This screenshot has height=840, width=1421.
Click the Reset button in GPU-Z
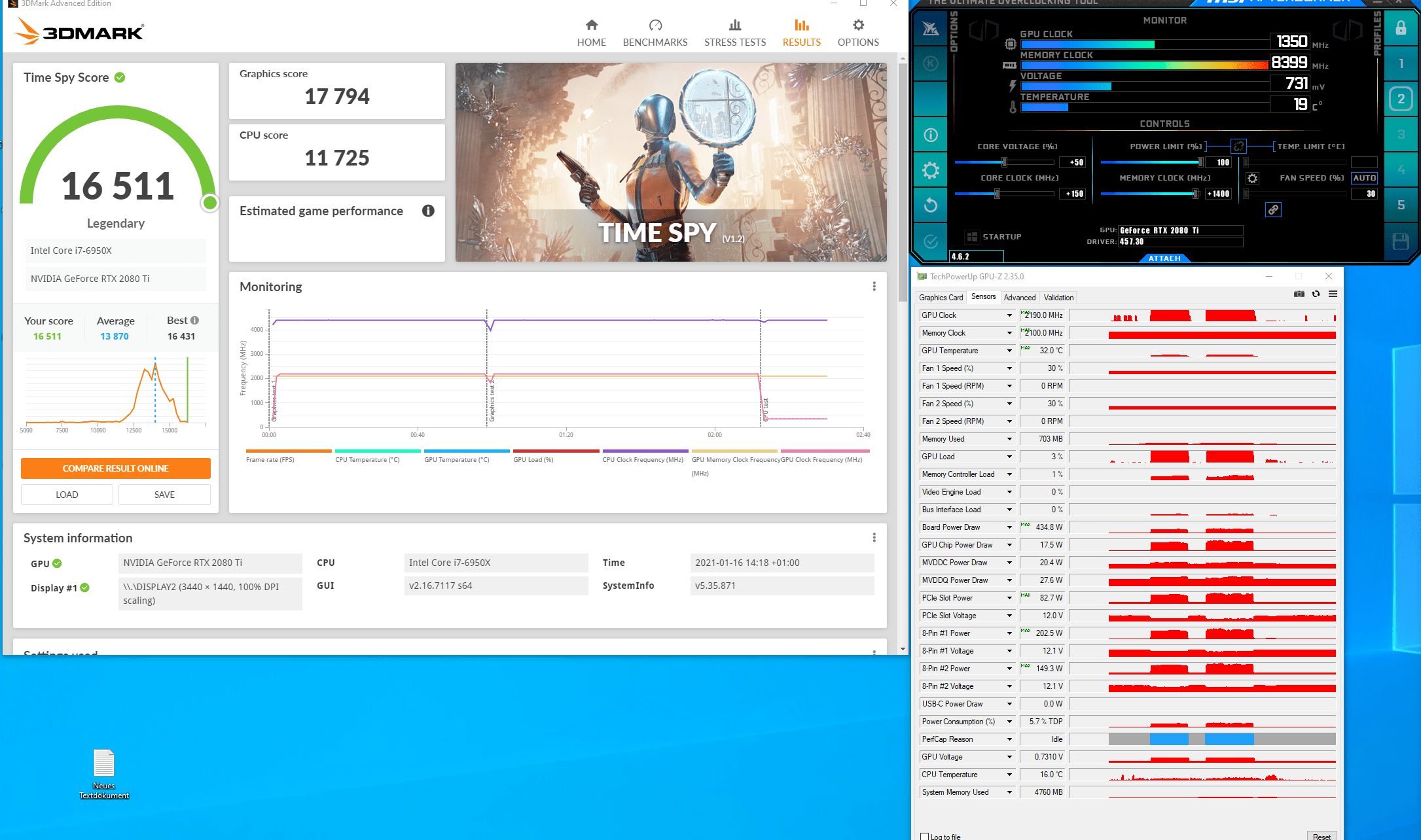1322,836
